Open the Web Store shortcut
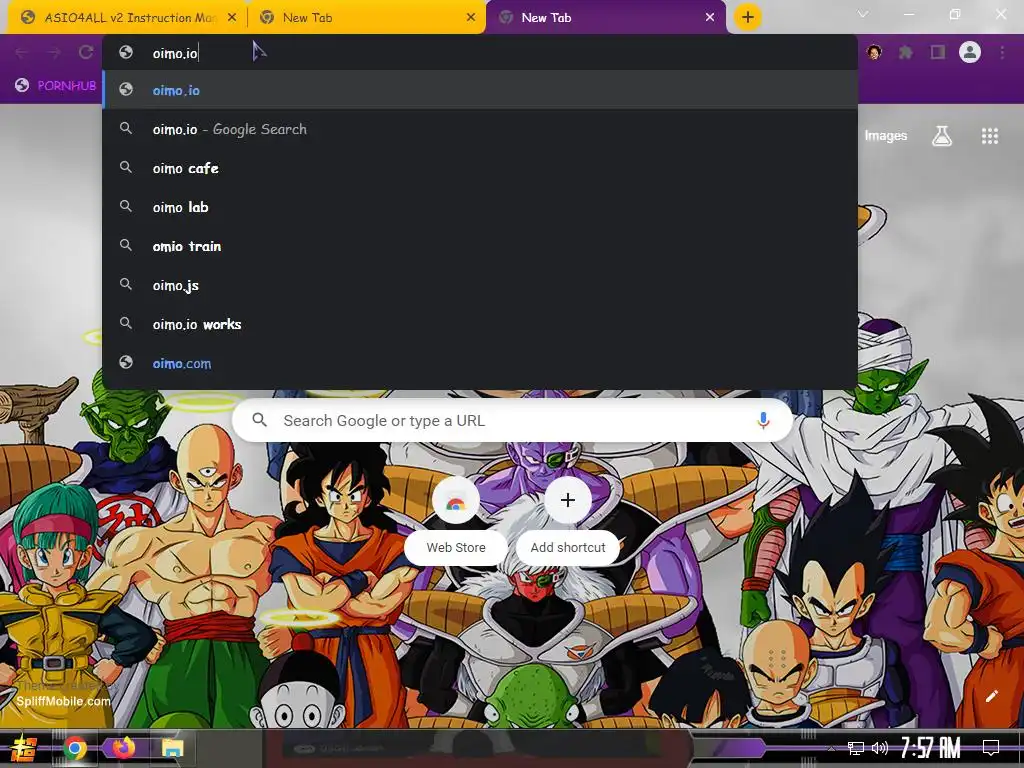The height and width of the screenshot is (768, 1024). [x=456, y=519]
